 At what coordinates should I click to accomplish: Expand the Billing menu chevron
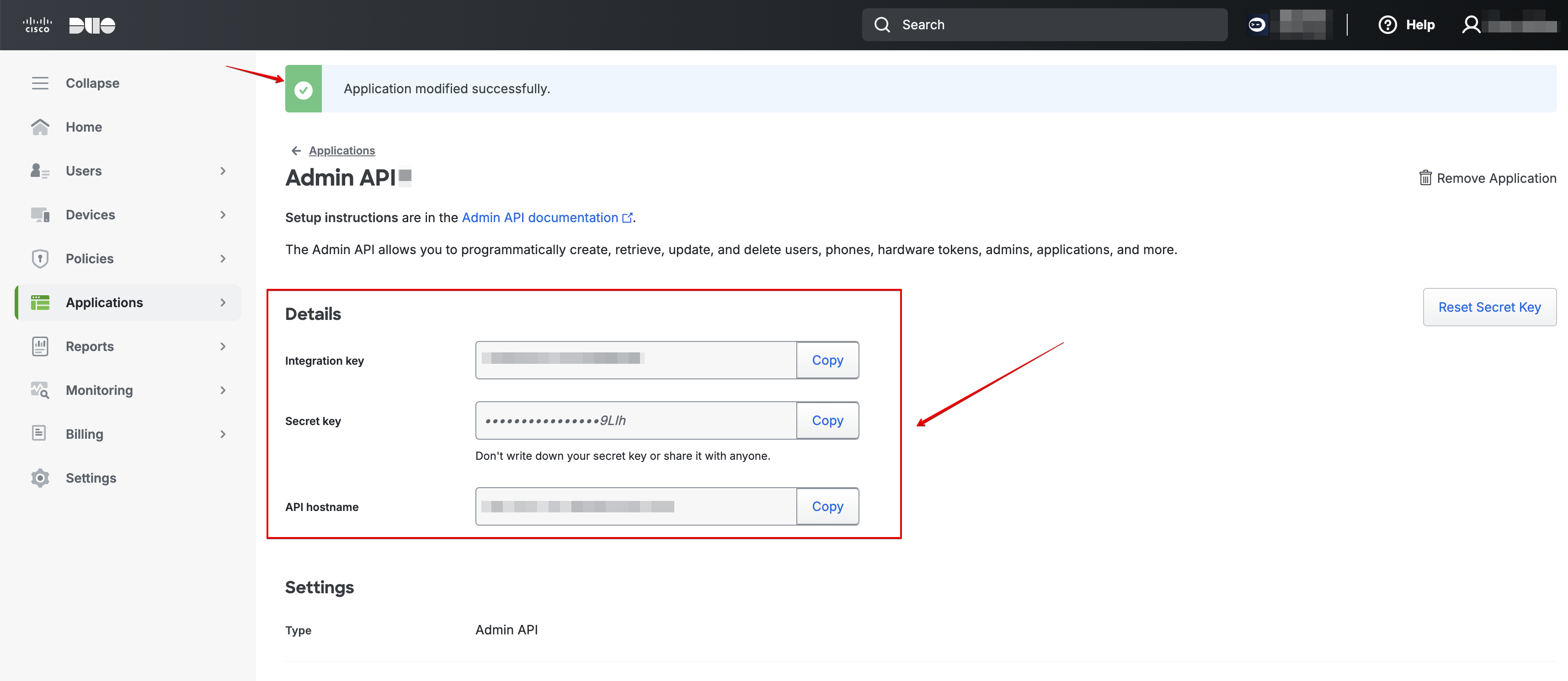point(223,434)
